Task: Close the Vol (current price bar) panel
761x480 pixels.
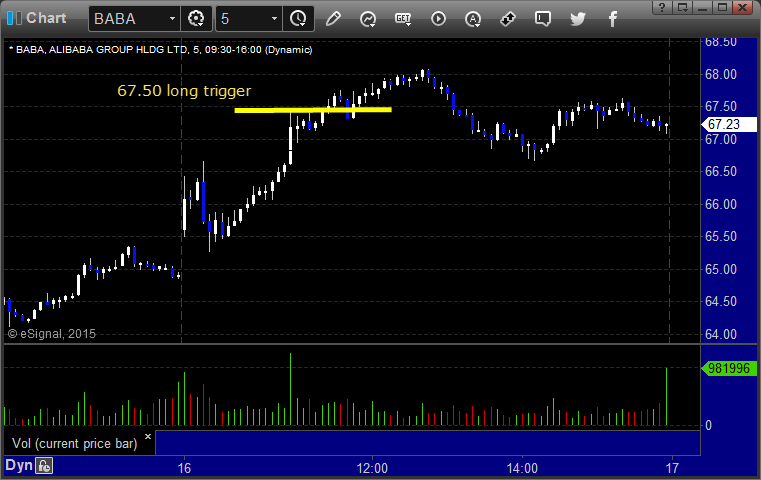Action: click(148, 436)
